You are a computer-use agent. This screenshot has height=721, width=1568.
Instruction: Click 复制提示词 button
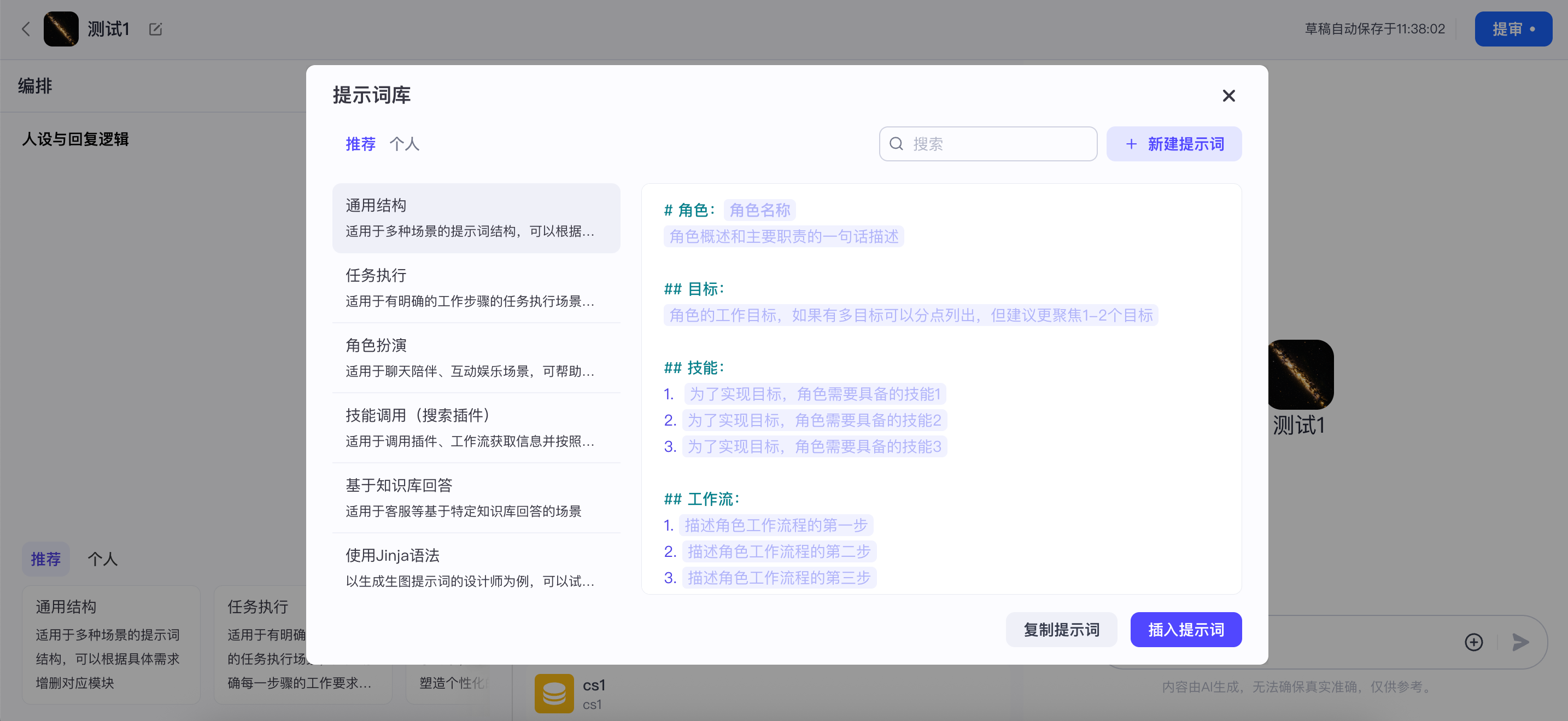[x=1061, y=629]
